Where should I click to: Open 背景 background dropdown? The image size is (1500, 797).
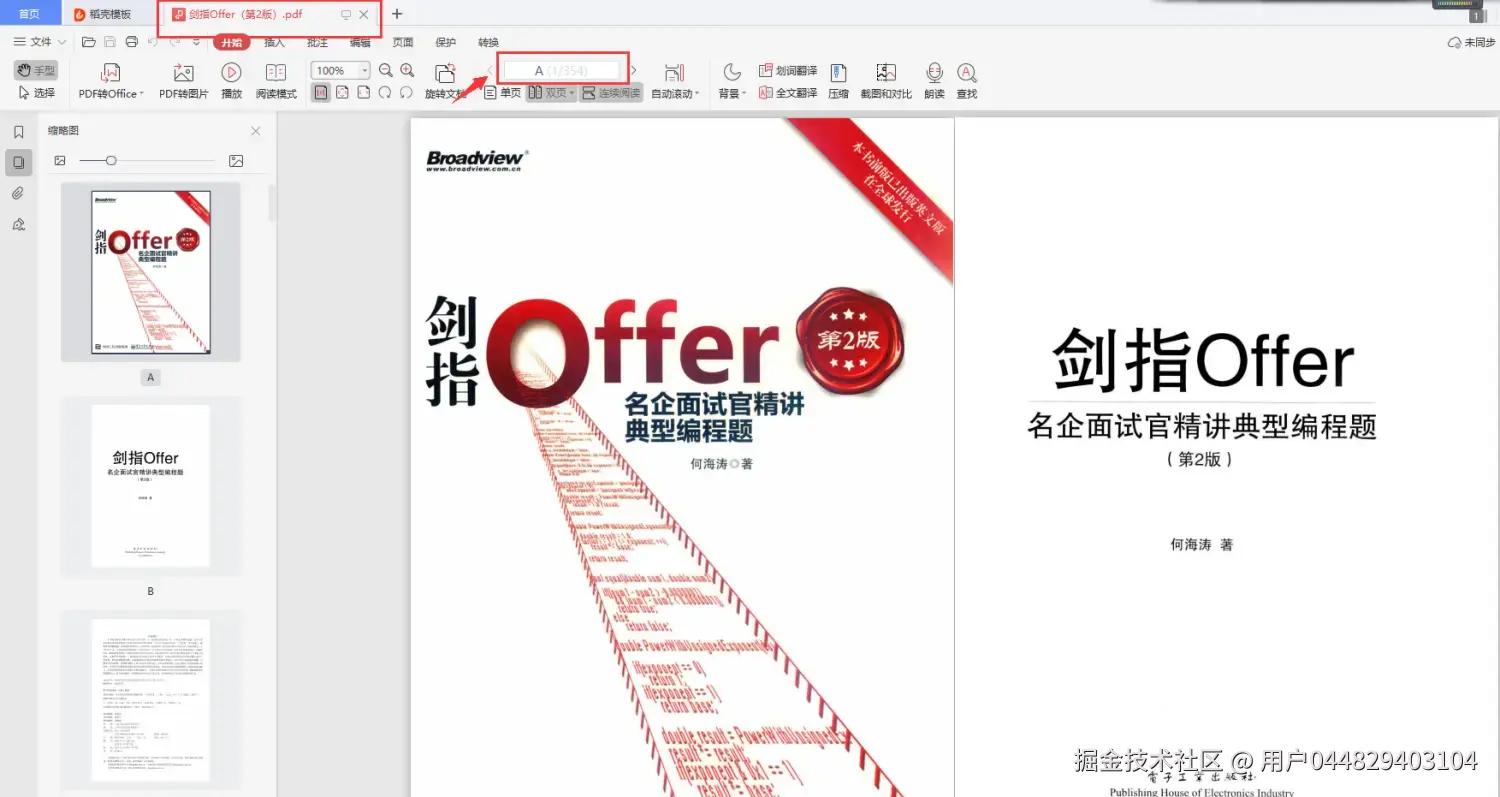tap(732, 81)
